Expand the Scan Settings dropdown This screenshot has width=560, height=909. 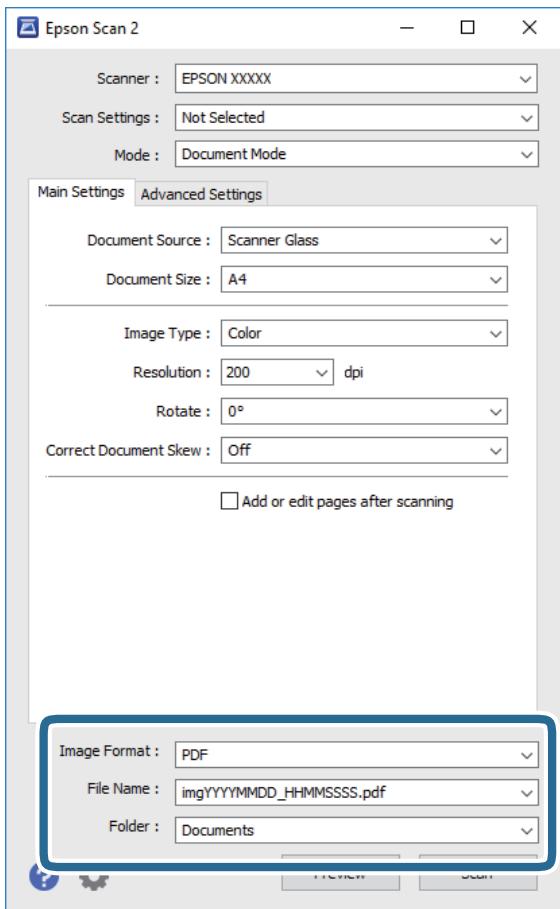pos(356,118)
